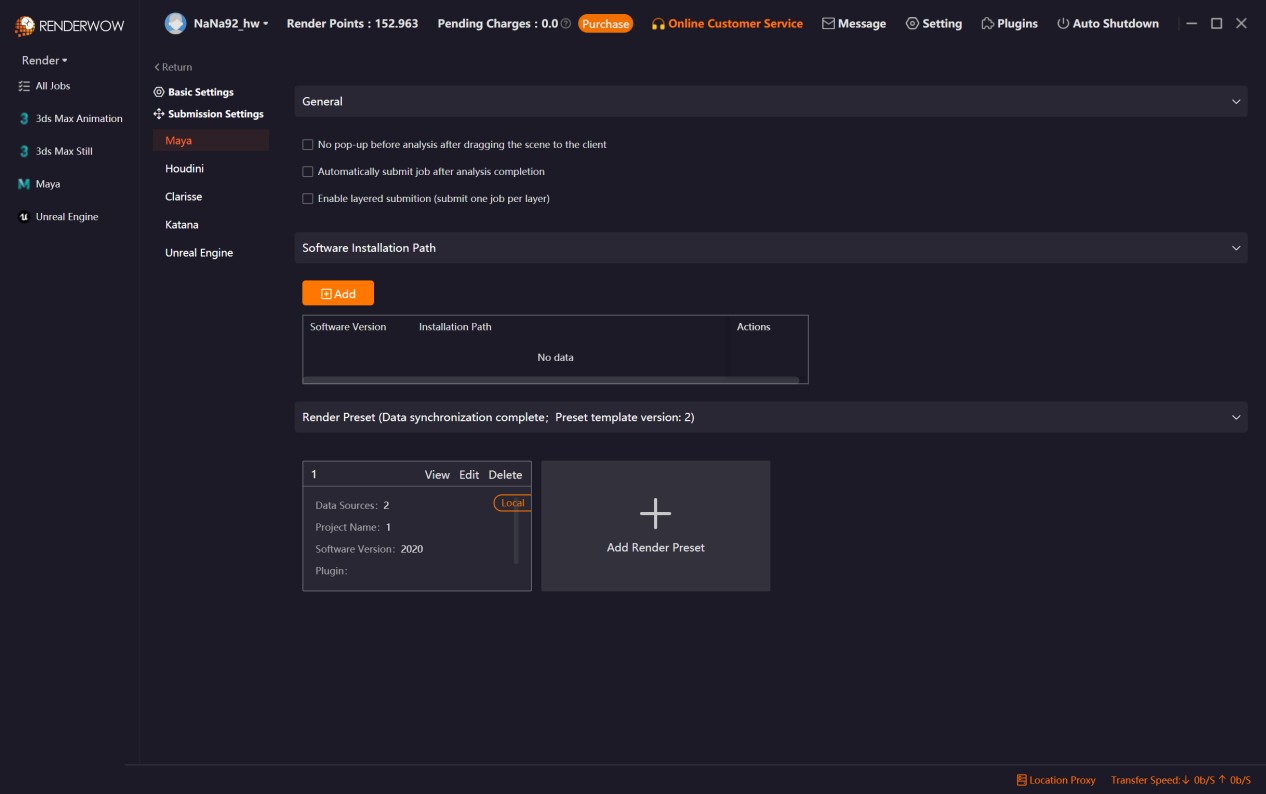Click the All Jobs list icon
The image size is (1266, 794).
(x=25, y=86)
